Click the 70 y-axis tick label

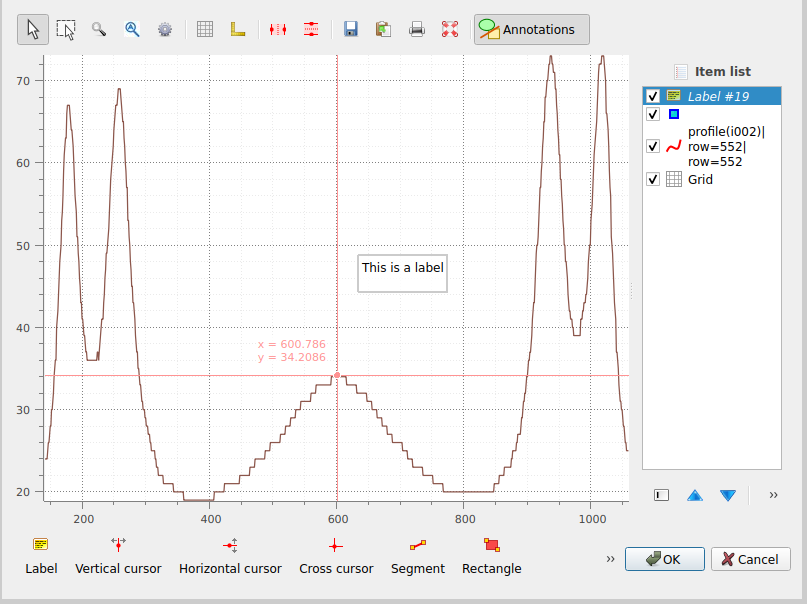pyautogui.click(x=23, y=81)
